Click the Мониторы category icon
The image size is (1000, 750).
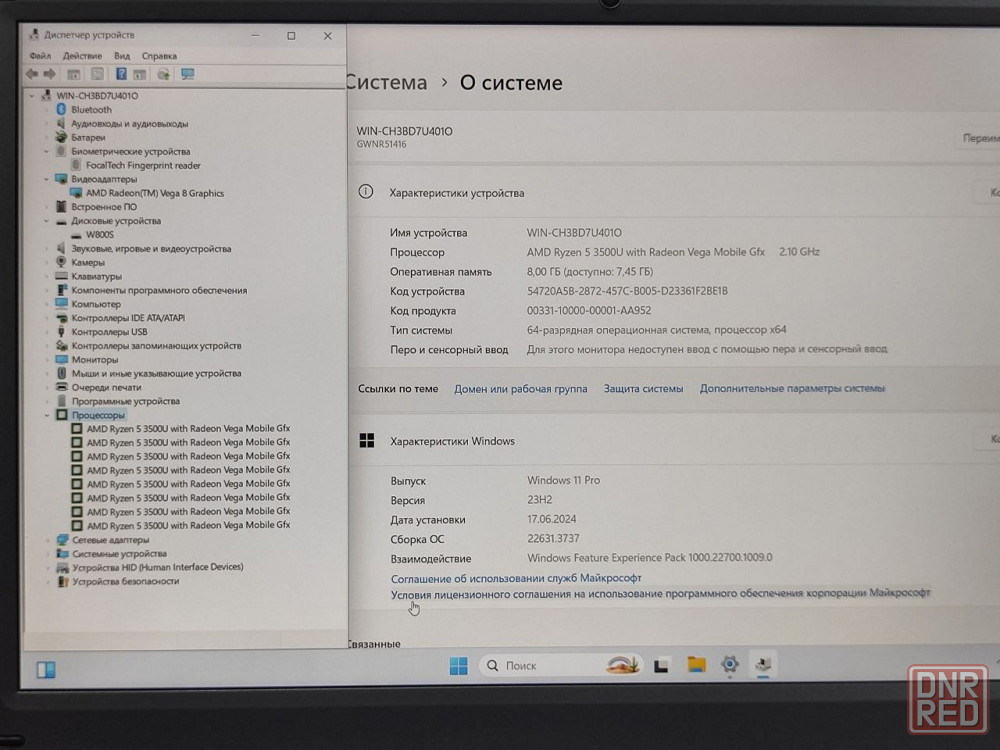click(61, 359)
